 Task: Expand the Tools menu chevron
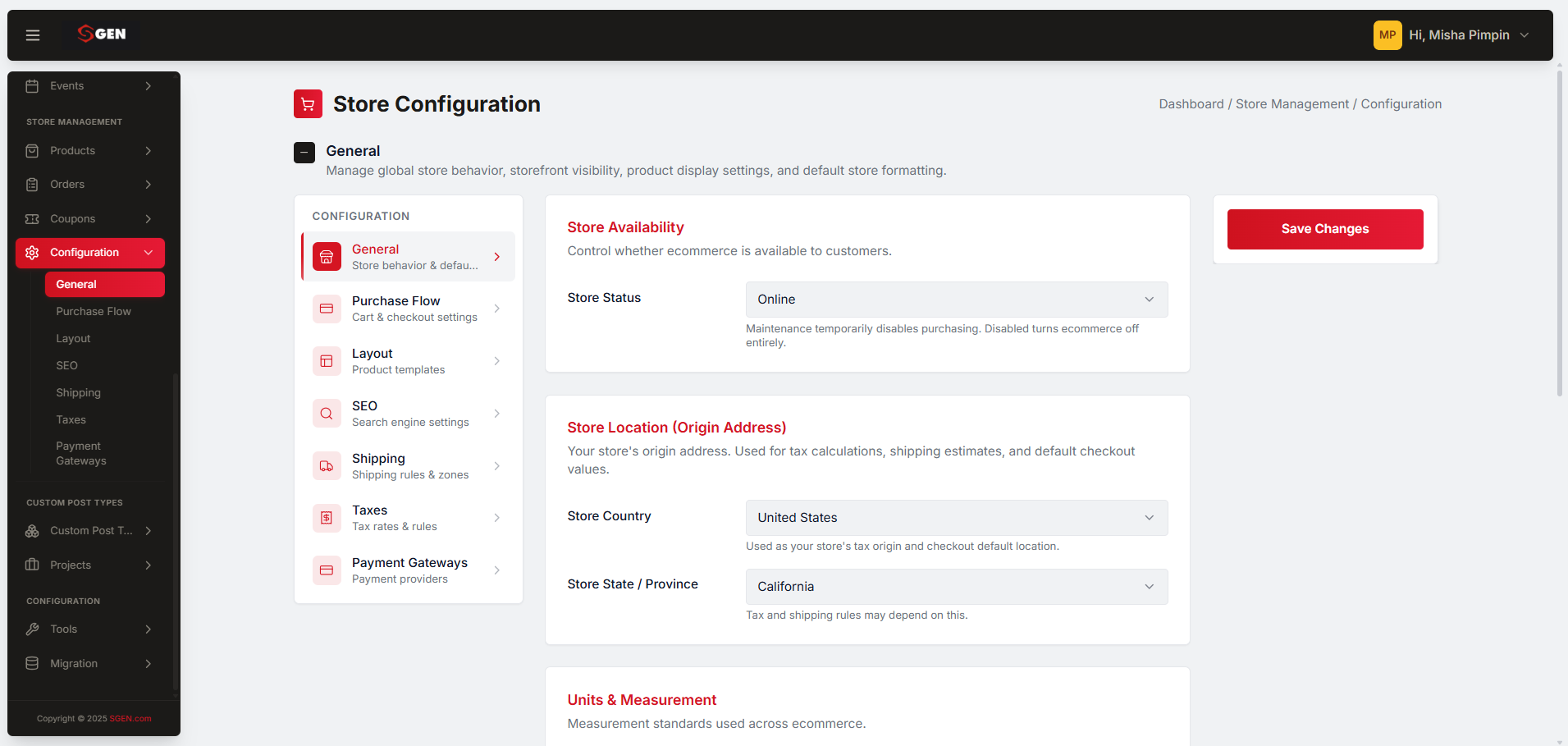[x=149, y=629]
